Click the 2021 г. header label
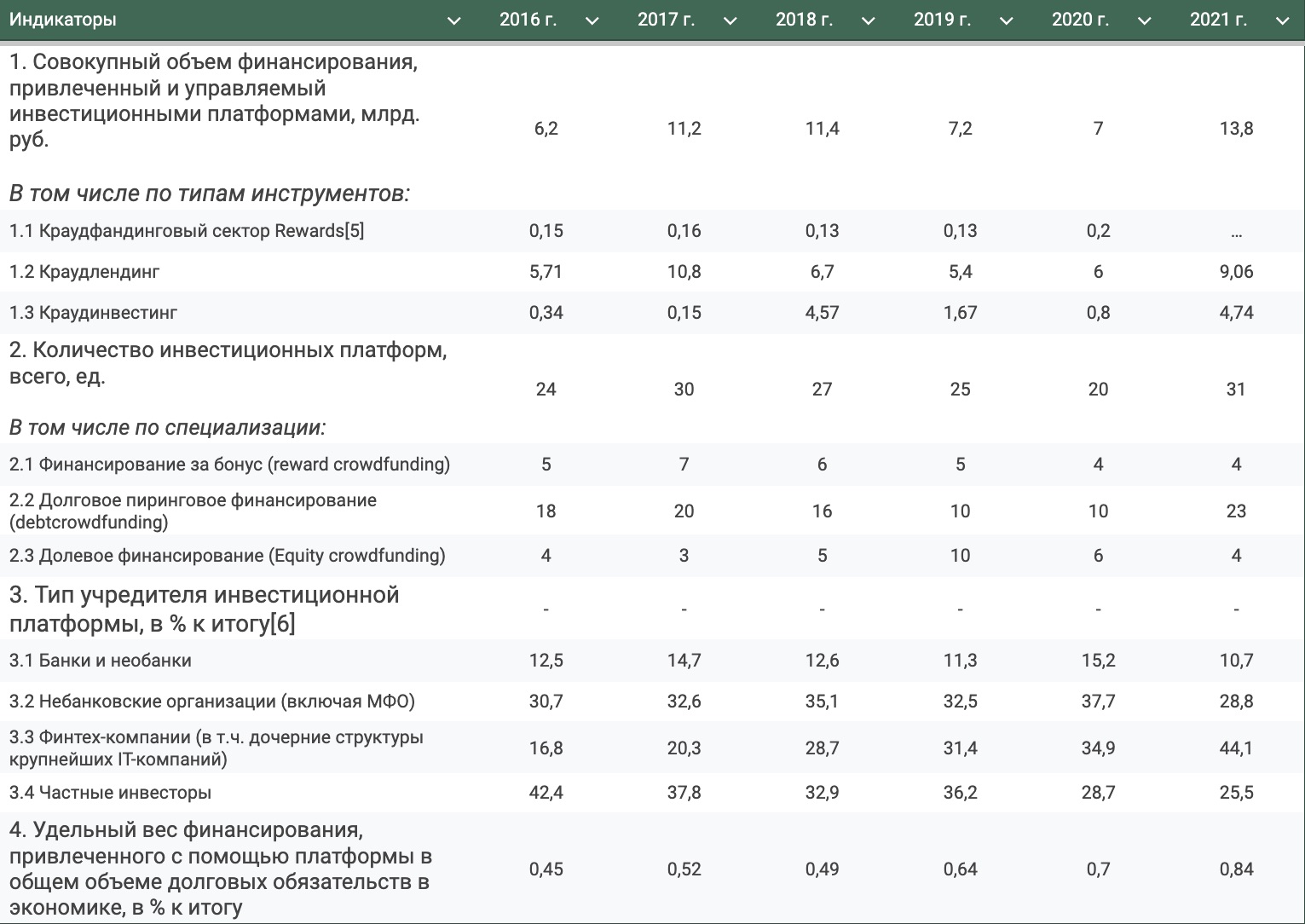 [1219, 20]
